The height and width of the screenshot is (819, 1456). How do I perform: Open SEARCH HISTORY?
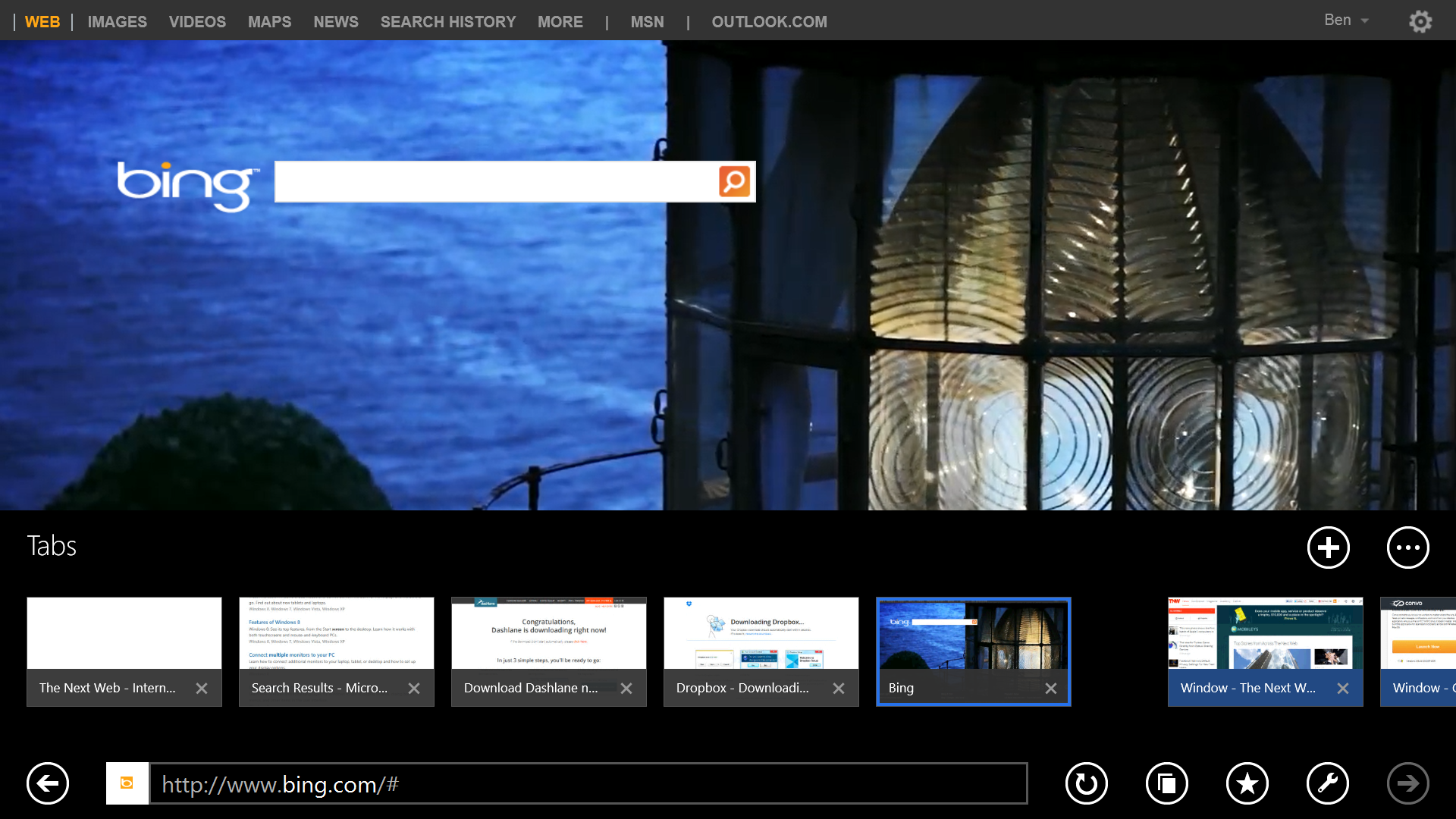point(448,22)
